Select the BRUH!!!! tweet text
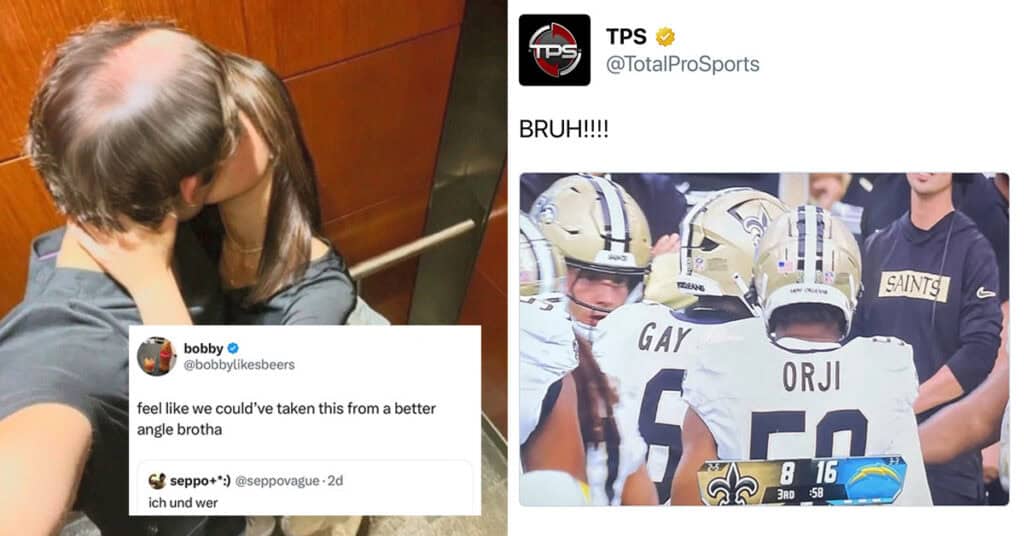 (564, 129)
